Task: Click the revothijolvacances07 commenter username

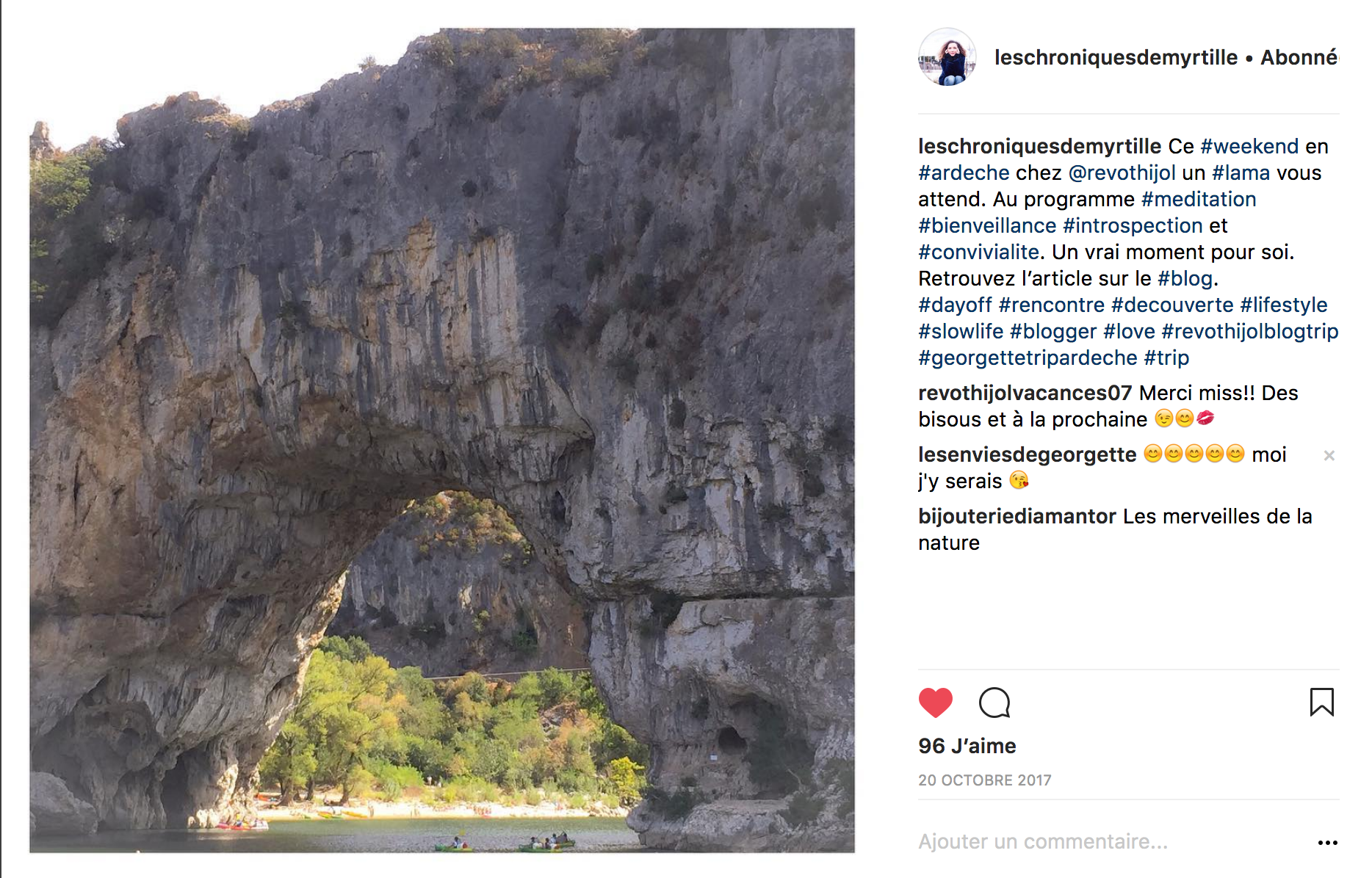Action: tap(1025, 393)
